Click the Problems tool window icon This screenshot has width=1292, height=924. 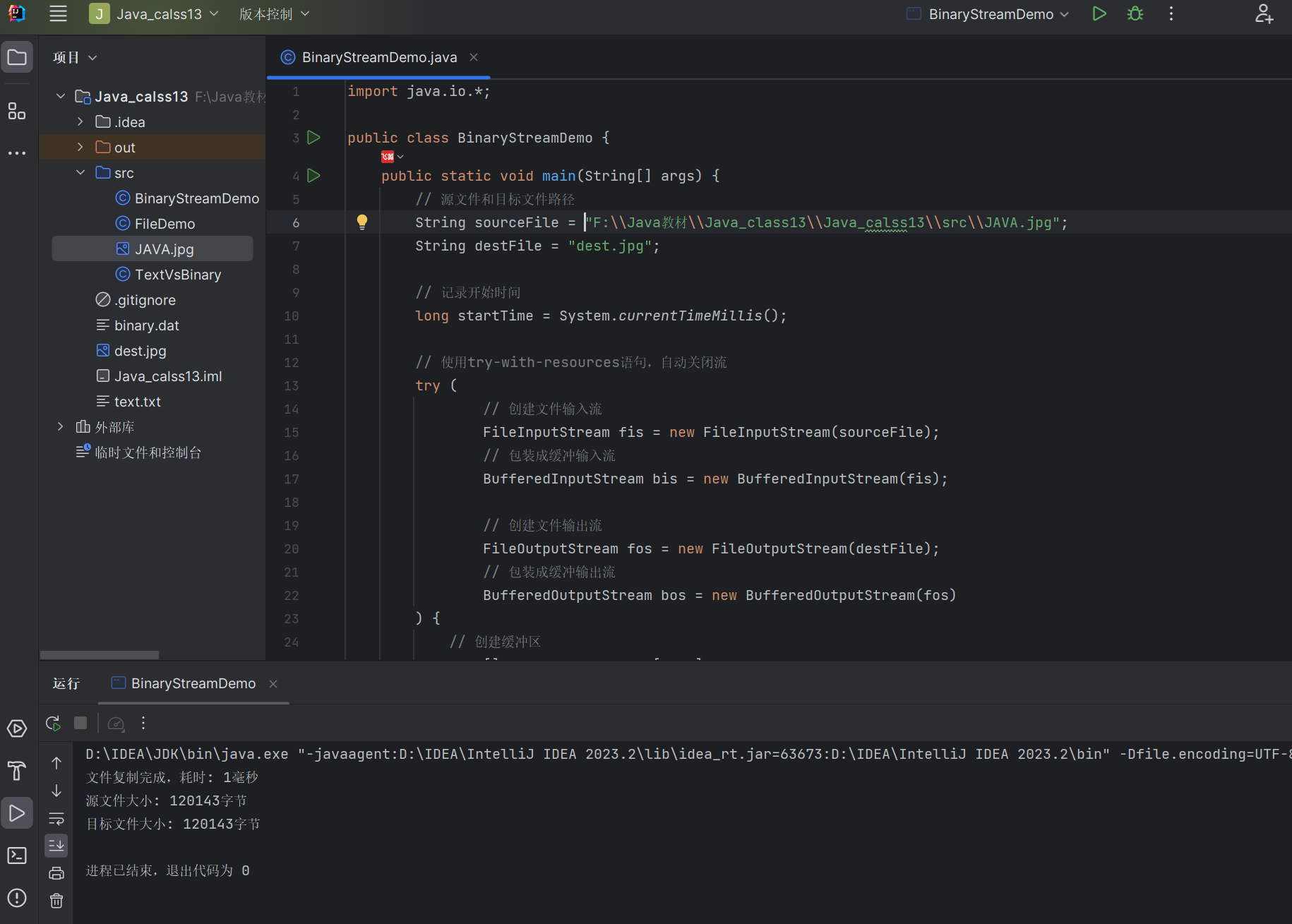click(17, 898)
